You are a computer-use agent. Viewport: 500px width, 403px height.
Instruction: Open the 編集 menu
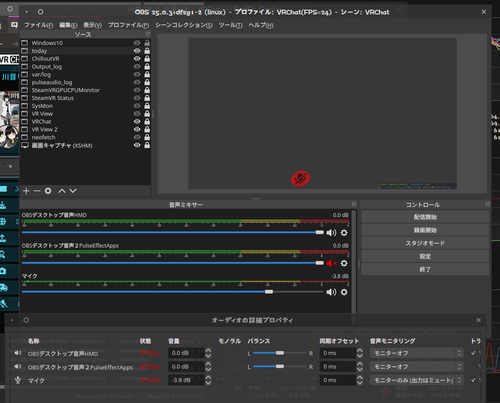coord(68,25)
